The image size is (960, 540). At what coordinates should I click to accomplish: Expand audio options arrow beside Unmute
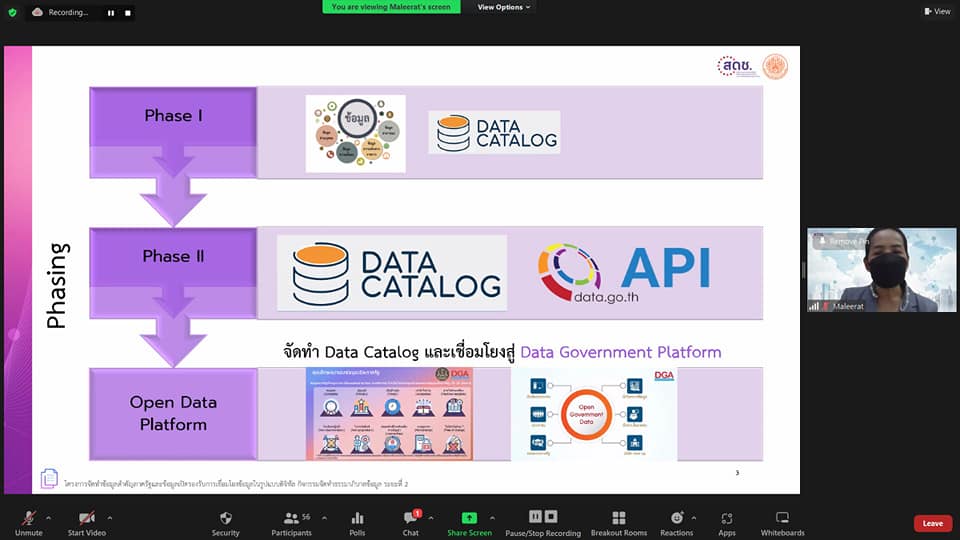(50, 517)
